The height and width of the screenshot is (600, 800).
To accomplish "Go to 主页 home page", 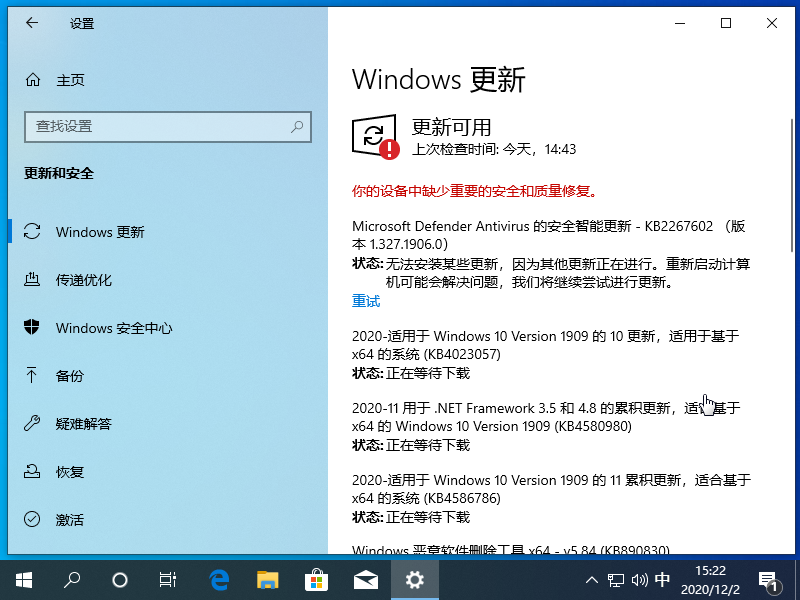I will (70, 80).
